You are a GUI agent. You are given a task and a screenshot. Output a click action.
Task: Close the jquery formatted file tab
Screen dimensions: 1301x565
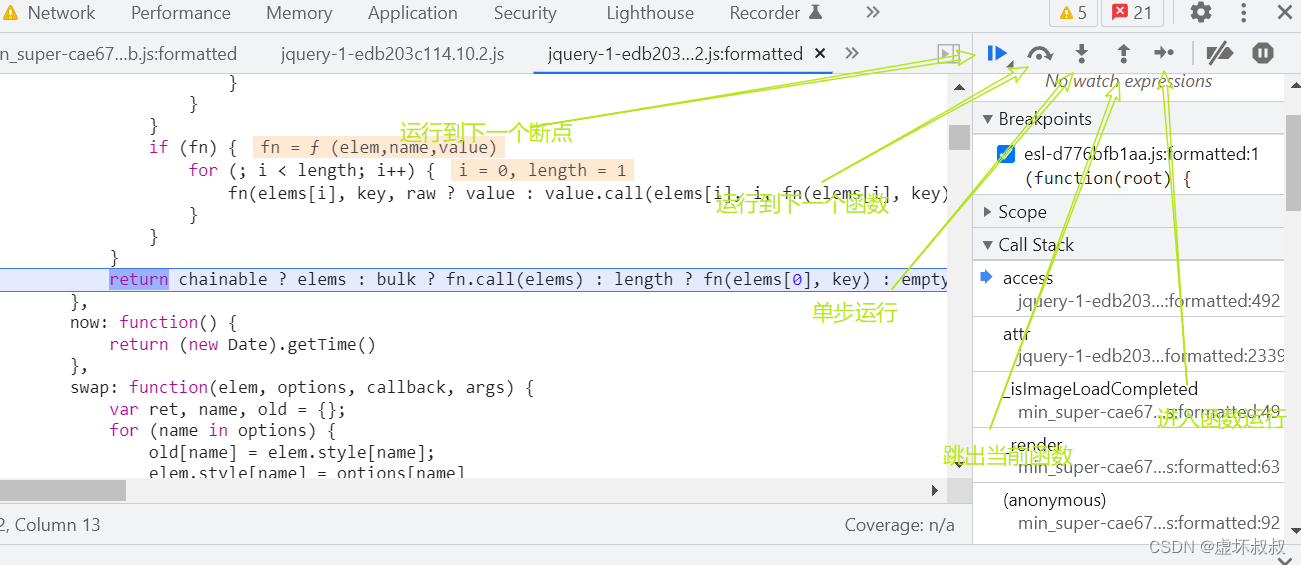pyautogui.click(x=820, y=54)
